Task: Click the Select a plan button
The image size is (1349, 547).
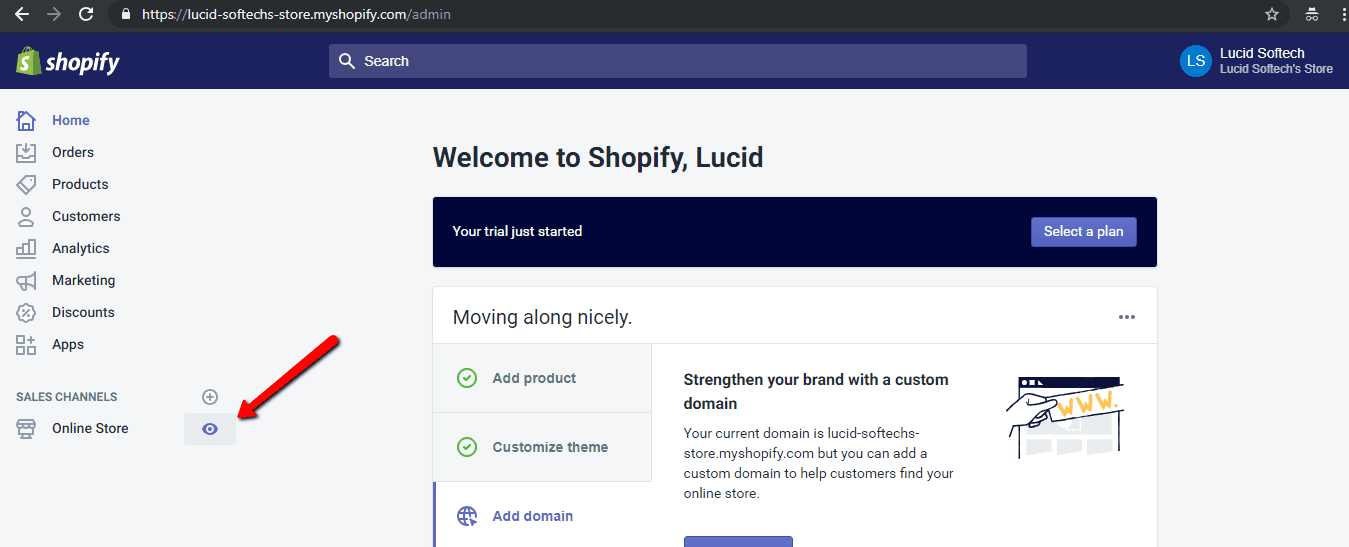Action: 1084,231
